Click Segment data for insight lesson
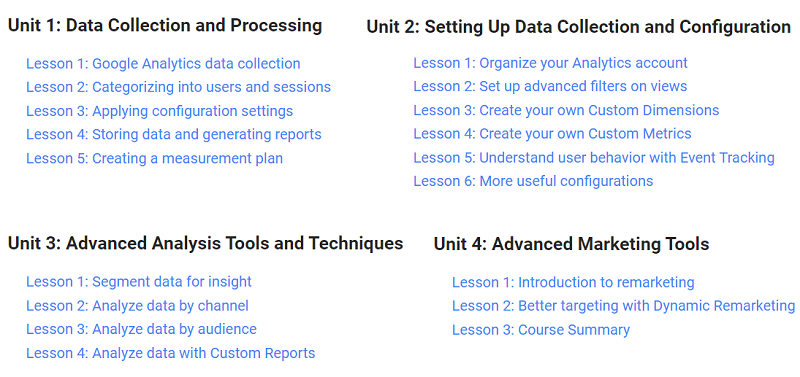Image resolution: width=800 pixels, height=377 pixels. pyautogui.click(x=139, y=282)
